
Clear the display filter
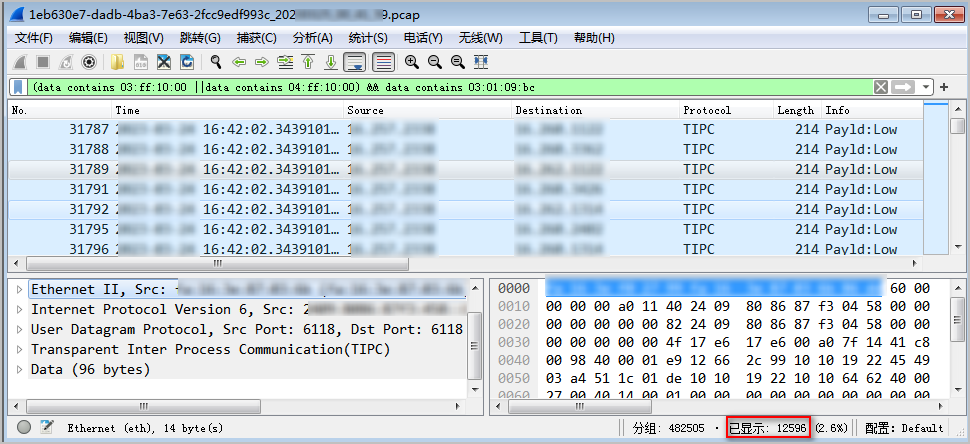[x=881, y=87]
